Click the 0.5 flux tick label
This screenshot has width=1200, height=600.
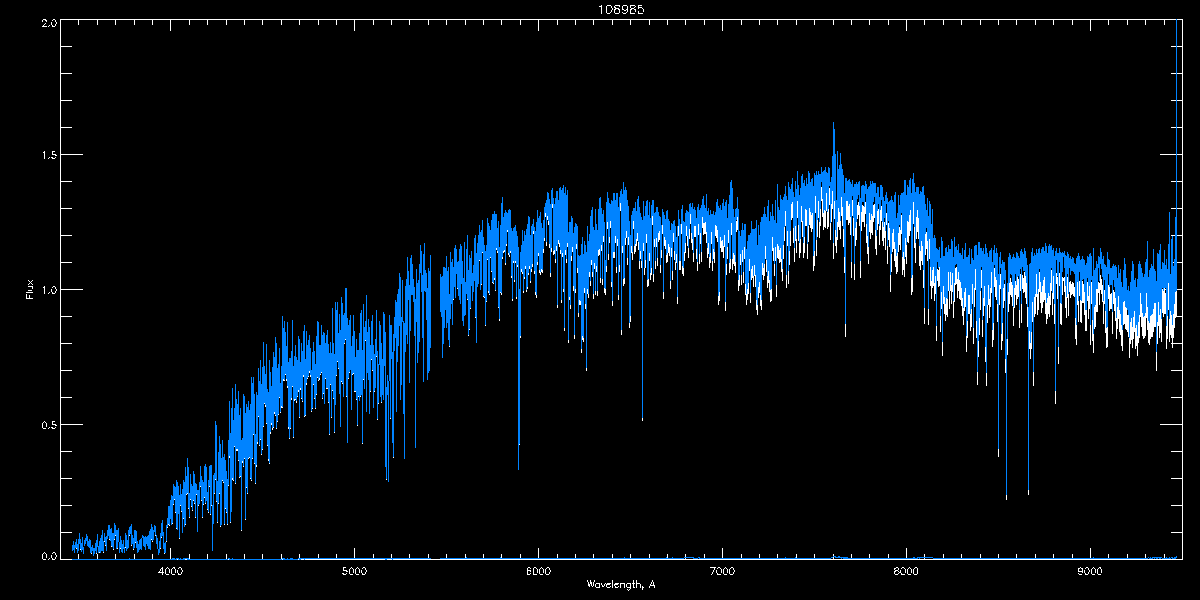[47, 424]
